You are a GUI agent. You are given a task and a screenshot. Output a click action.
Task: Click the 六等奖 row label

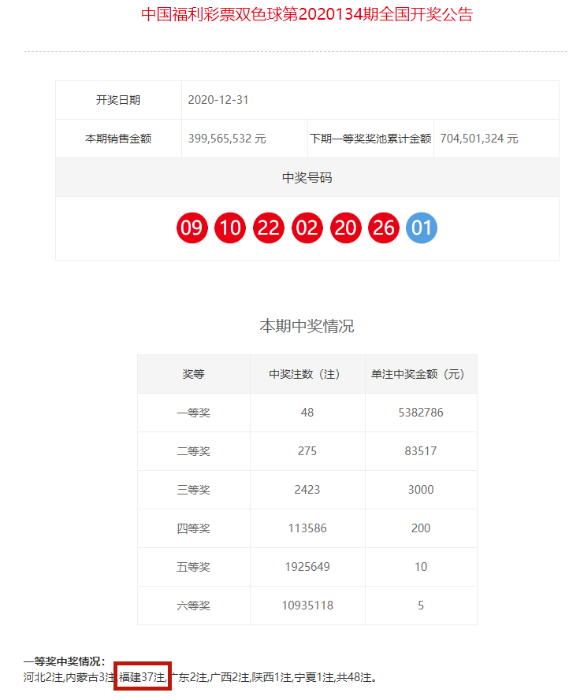click(194, 605)
